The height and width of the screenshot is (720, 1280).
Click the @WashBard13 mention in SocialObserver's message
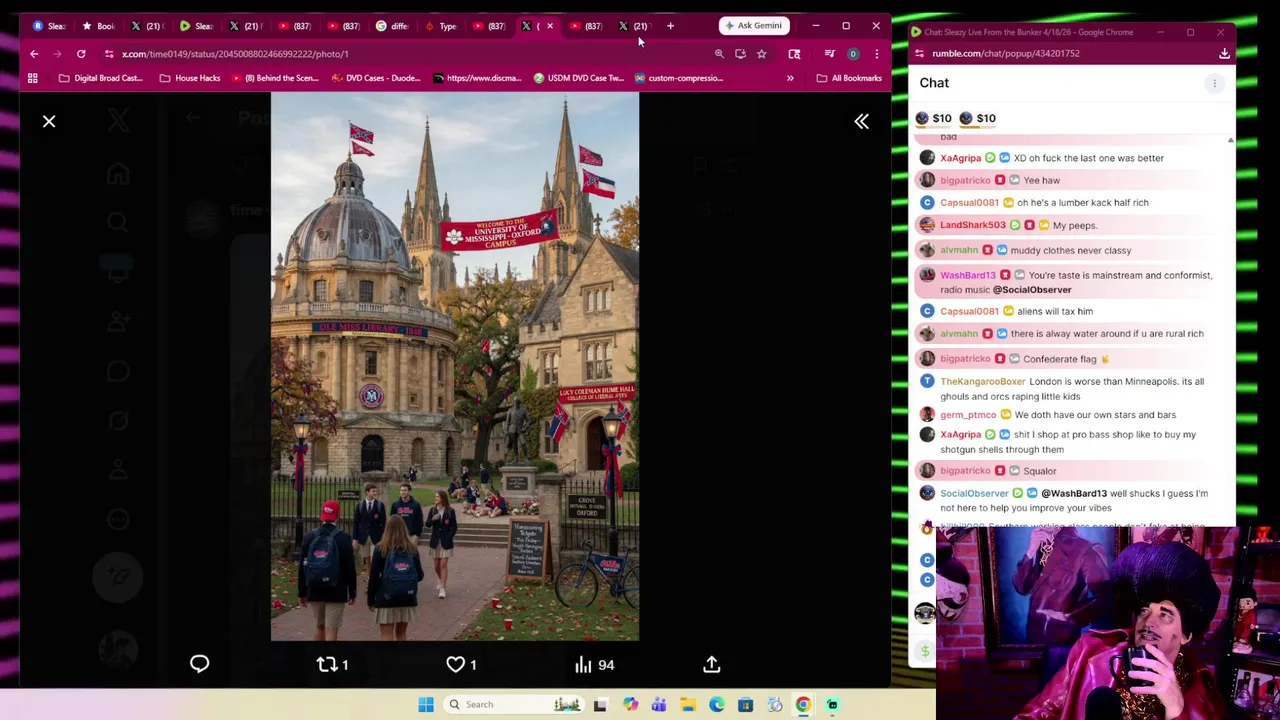pos(1074,493)
